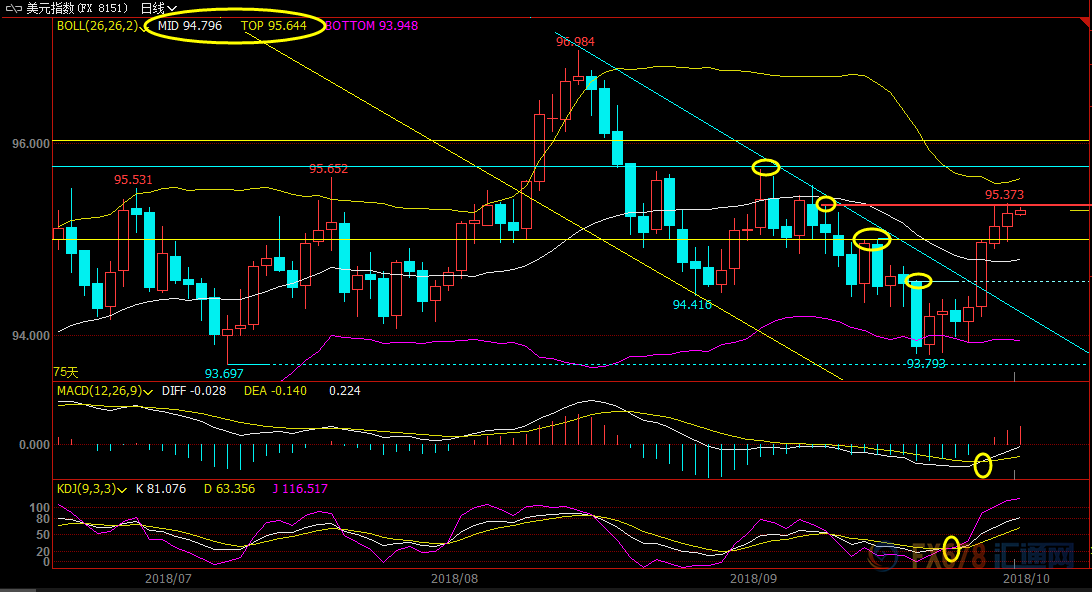The width and height of the screenshot is (1092, 592).
Task: Click the 美元指数 (FX 8151) title
Action: 77,8
